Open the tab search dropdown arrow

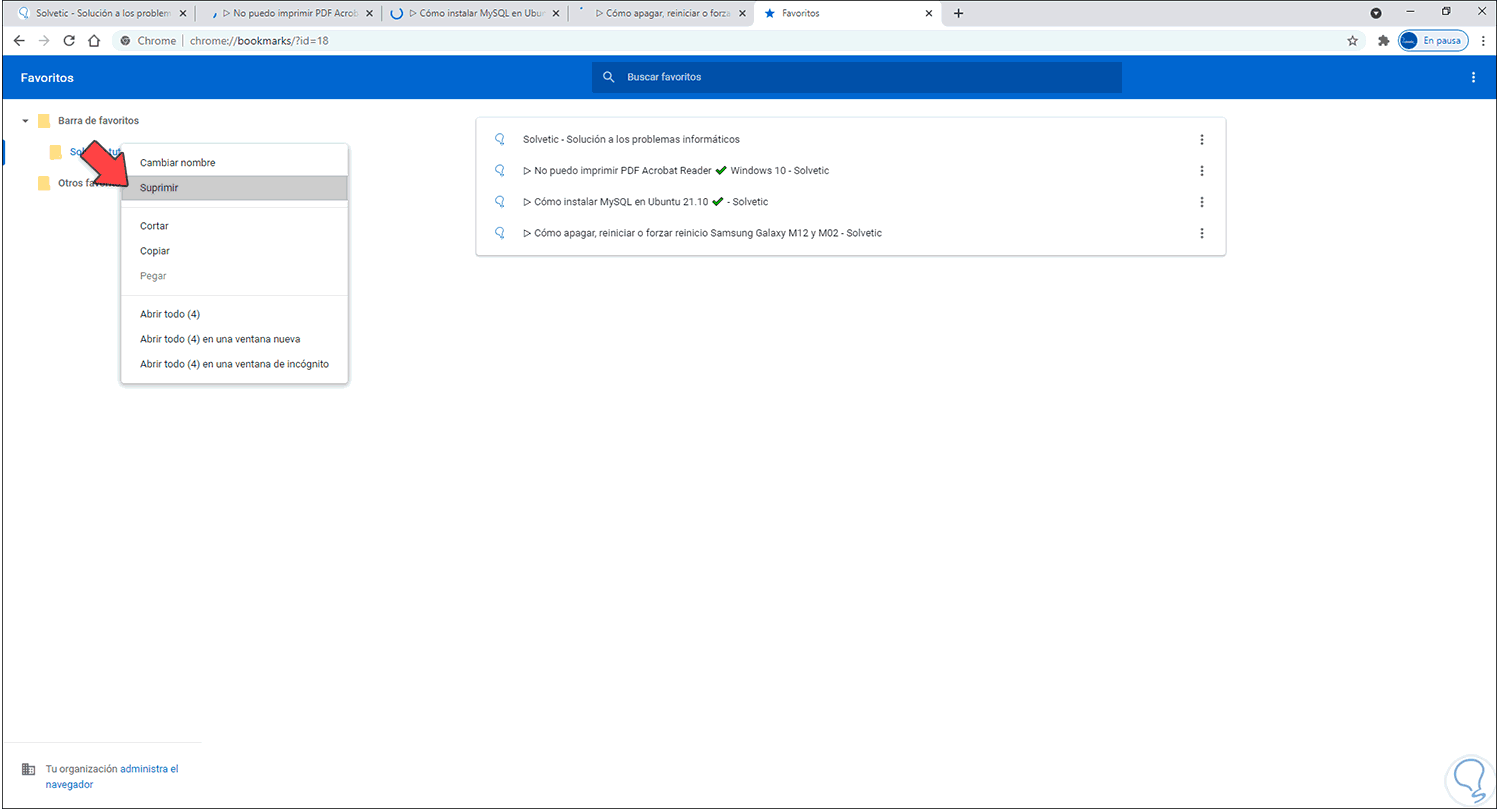click(1376, 13)
